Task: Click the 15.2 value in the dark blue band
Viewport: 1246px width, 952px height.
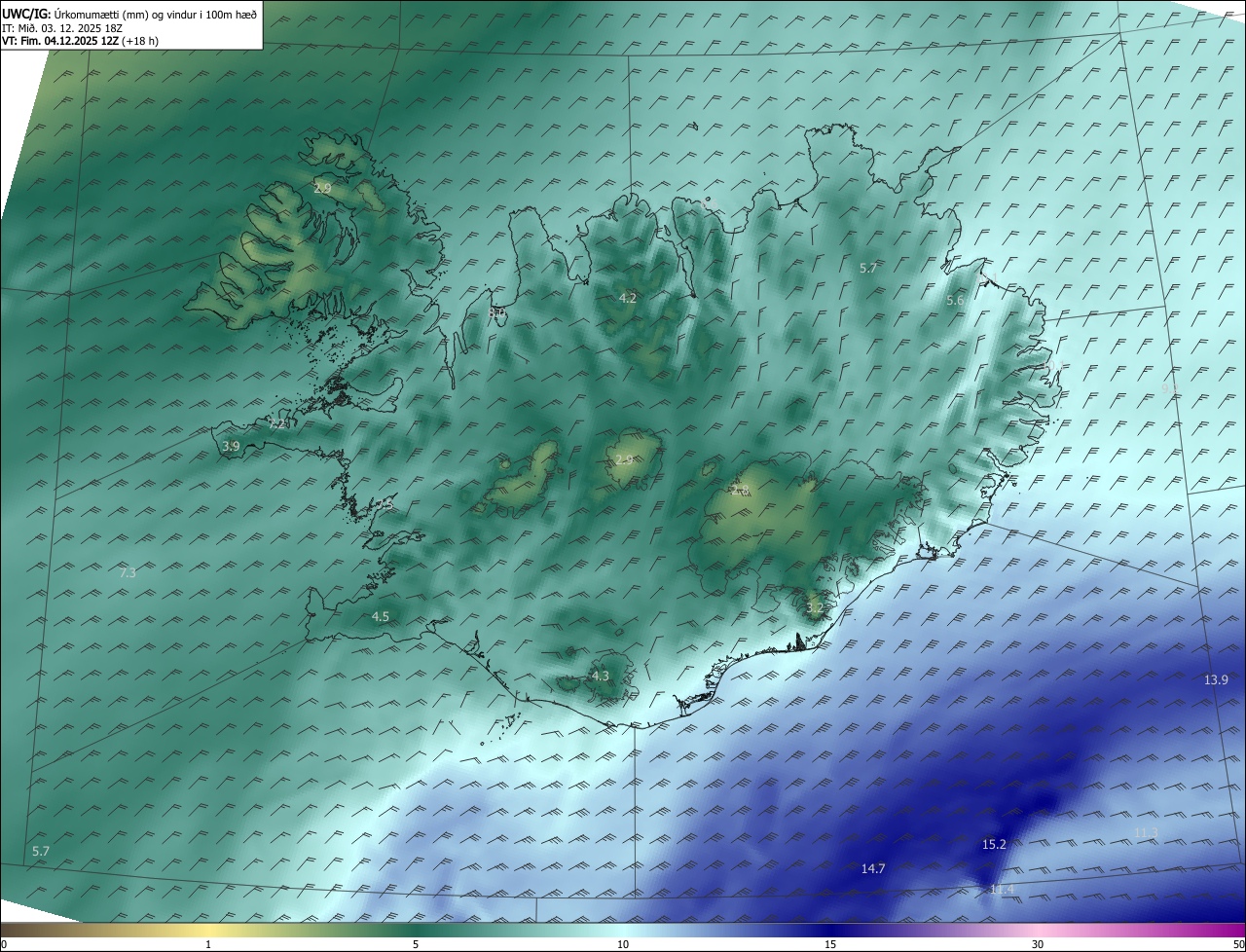Action: coord(994,844)
